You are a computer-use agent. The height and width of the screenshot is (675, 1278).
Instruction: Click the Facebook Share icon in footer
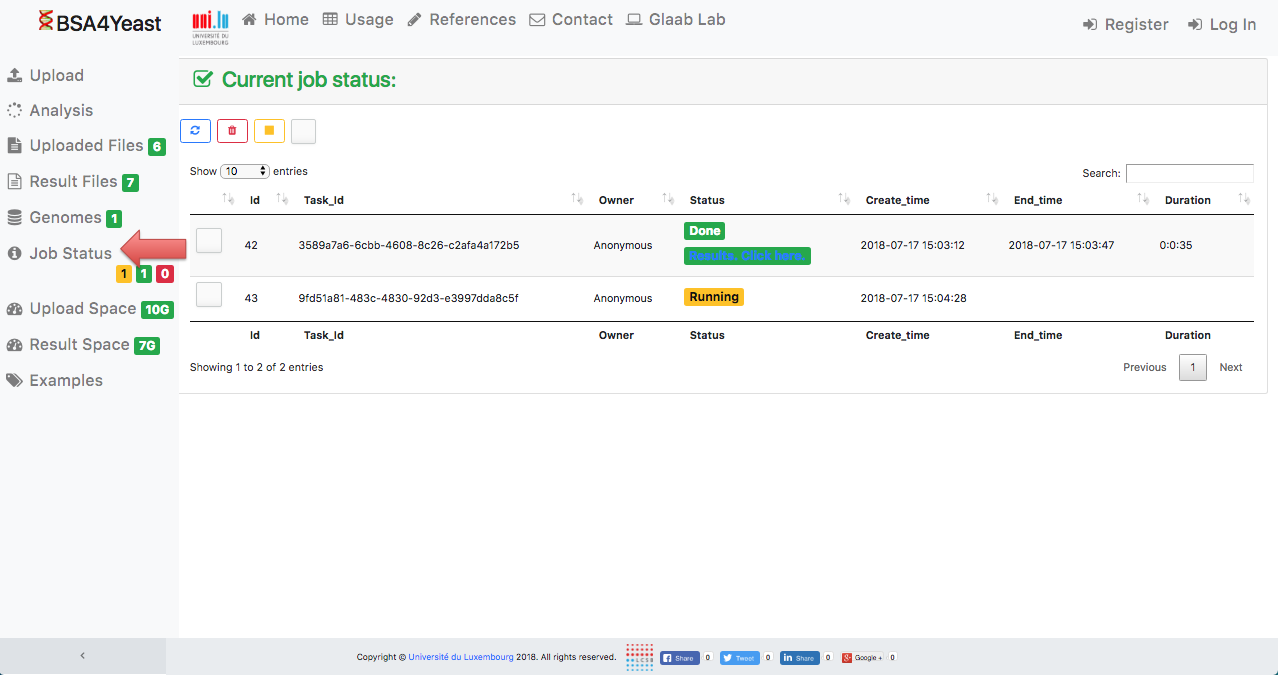tap(679, 658)
